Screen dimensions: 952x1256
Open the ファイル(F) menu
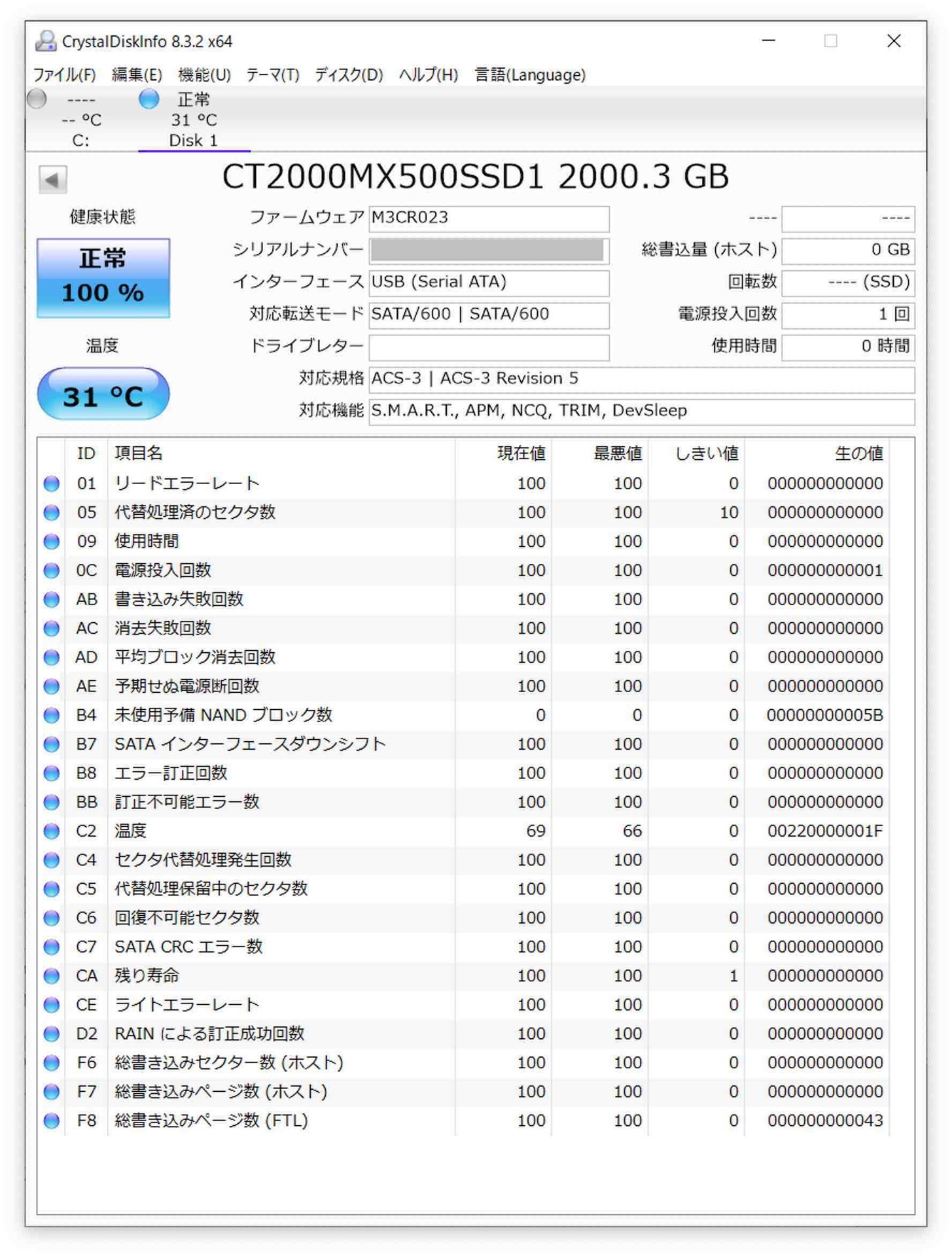[x=64, y=75]
